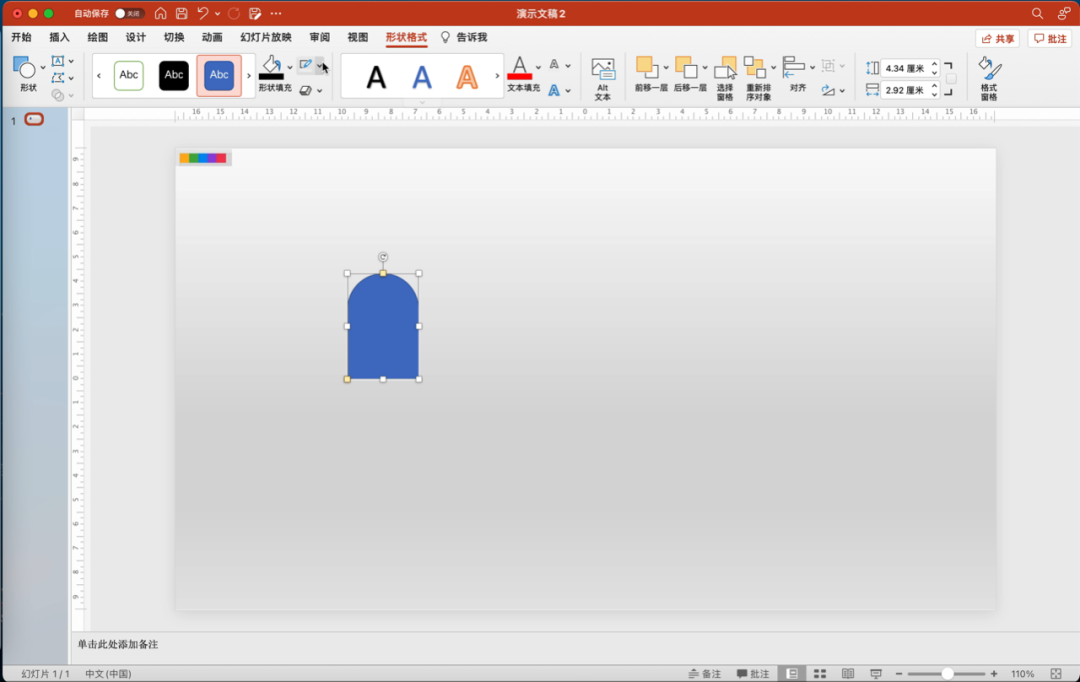Toggle the lock aspect ratio checkbox

pos(951,79)
